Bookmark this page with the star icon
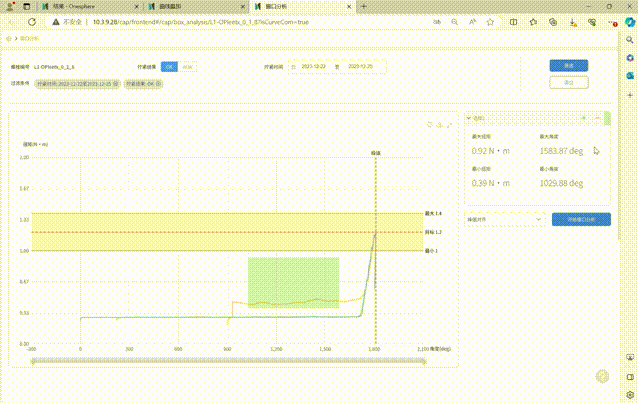Viewport: 638px width, 403px height. [x=490, y=22]
